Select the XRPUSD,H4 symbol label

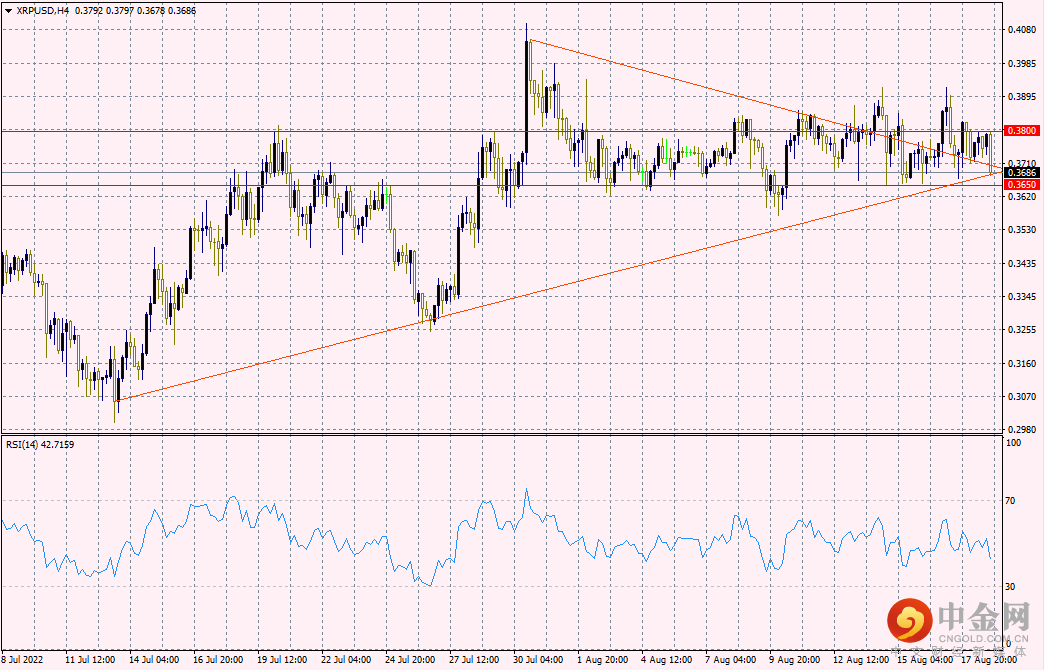42,11
